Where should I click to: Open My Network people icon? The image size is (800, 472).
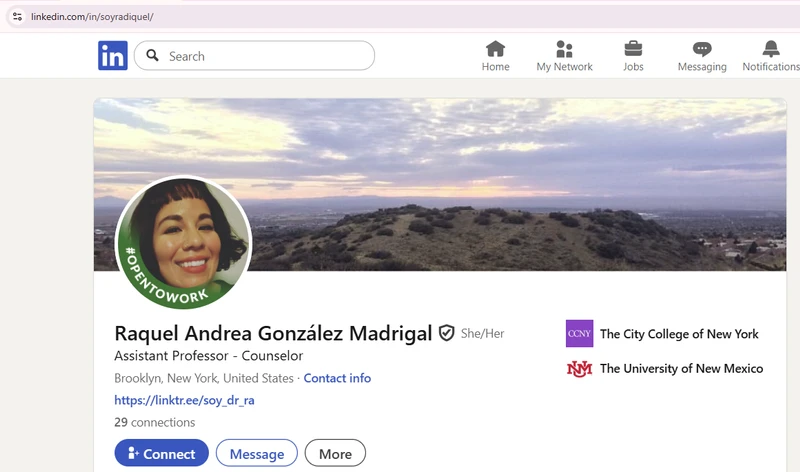(x=564, y=49)
